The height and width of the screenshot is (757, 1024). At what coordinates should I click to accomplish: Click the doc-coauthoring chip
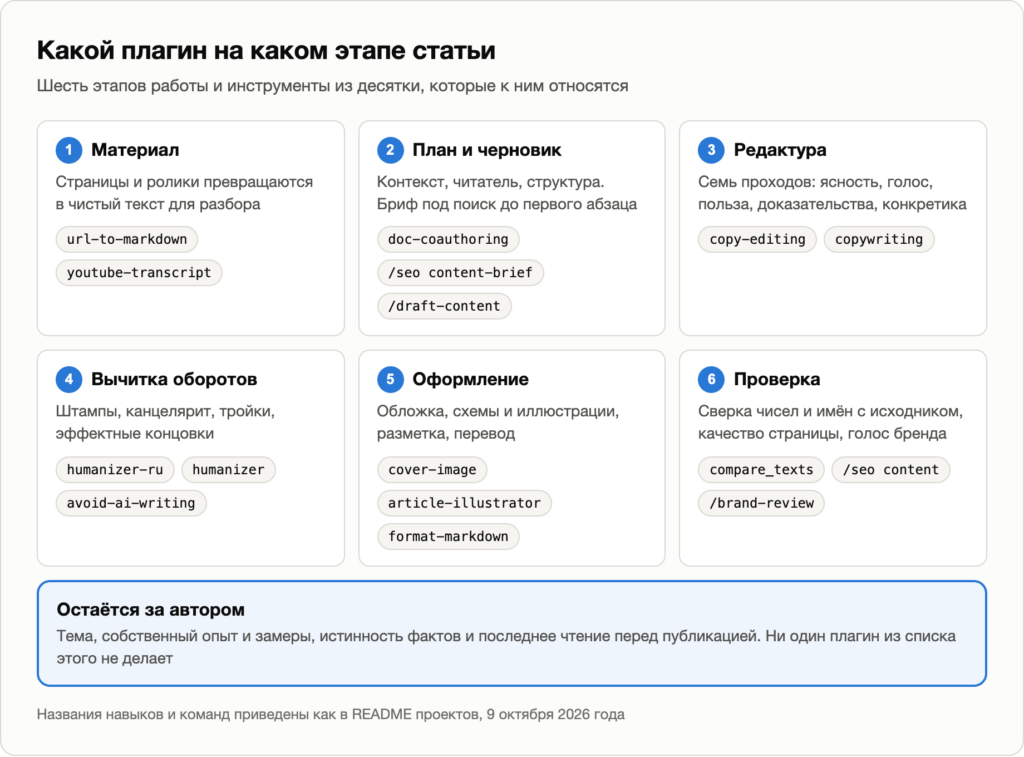coord(448,239)
